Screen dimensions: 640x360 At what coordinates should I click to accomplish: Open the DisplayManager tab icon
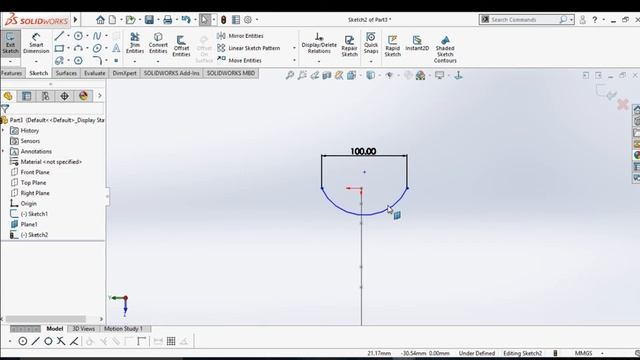[x=83, y=96]
